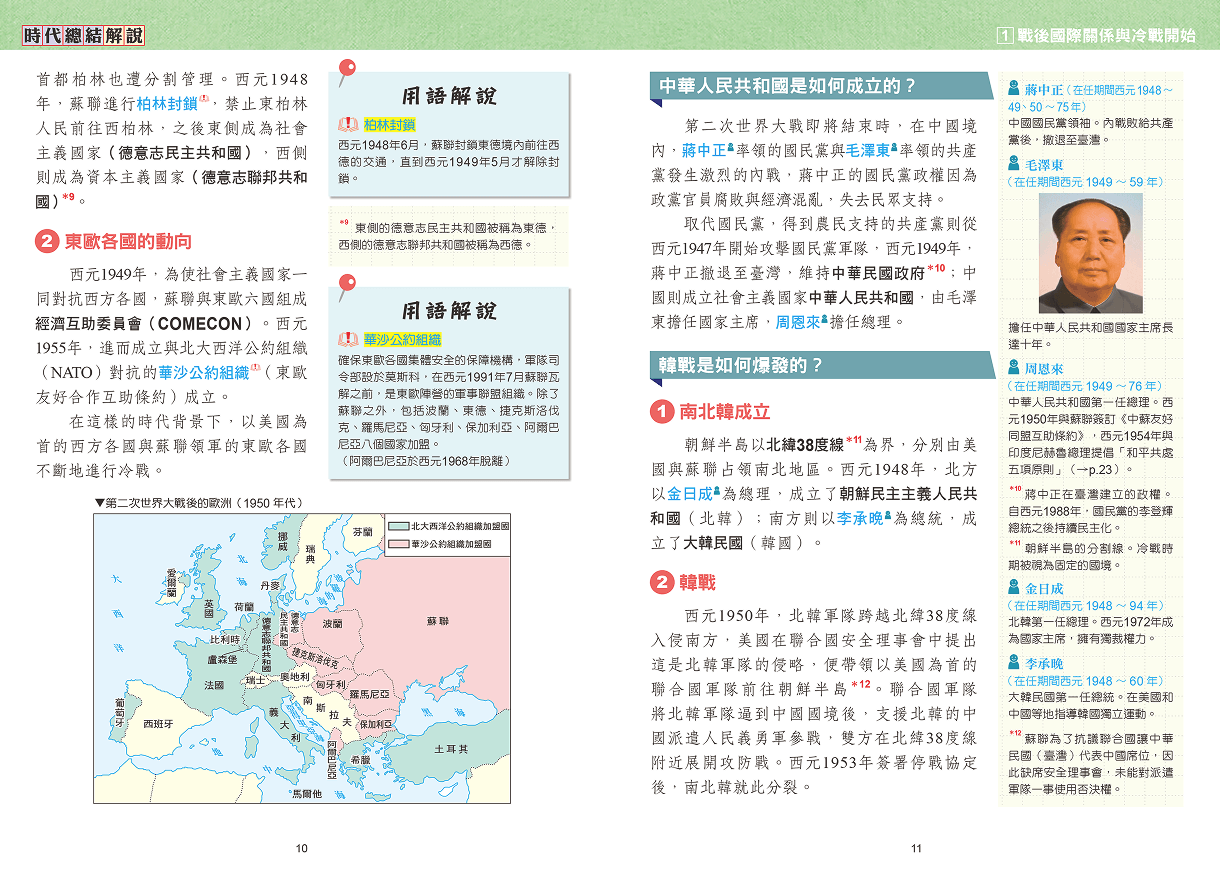Select the section heading 中華人民共和國是如何成立的？

[x=788, y=86]
